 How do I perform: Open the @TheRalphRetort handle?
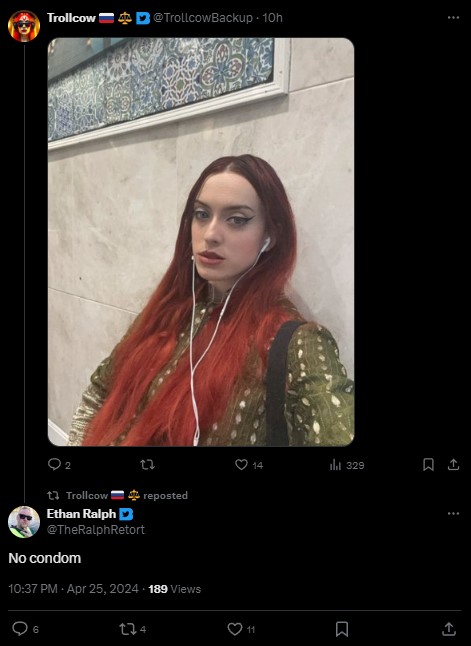pyautogui.click(x=96, y=529)
